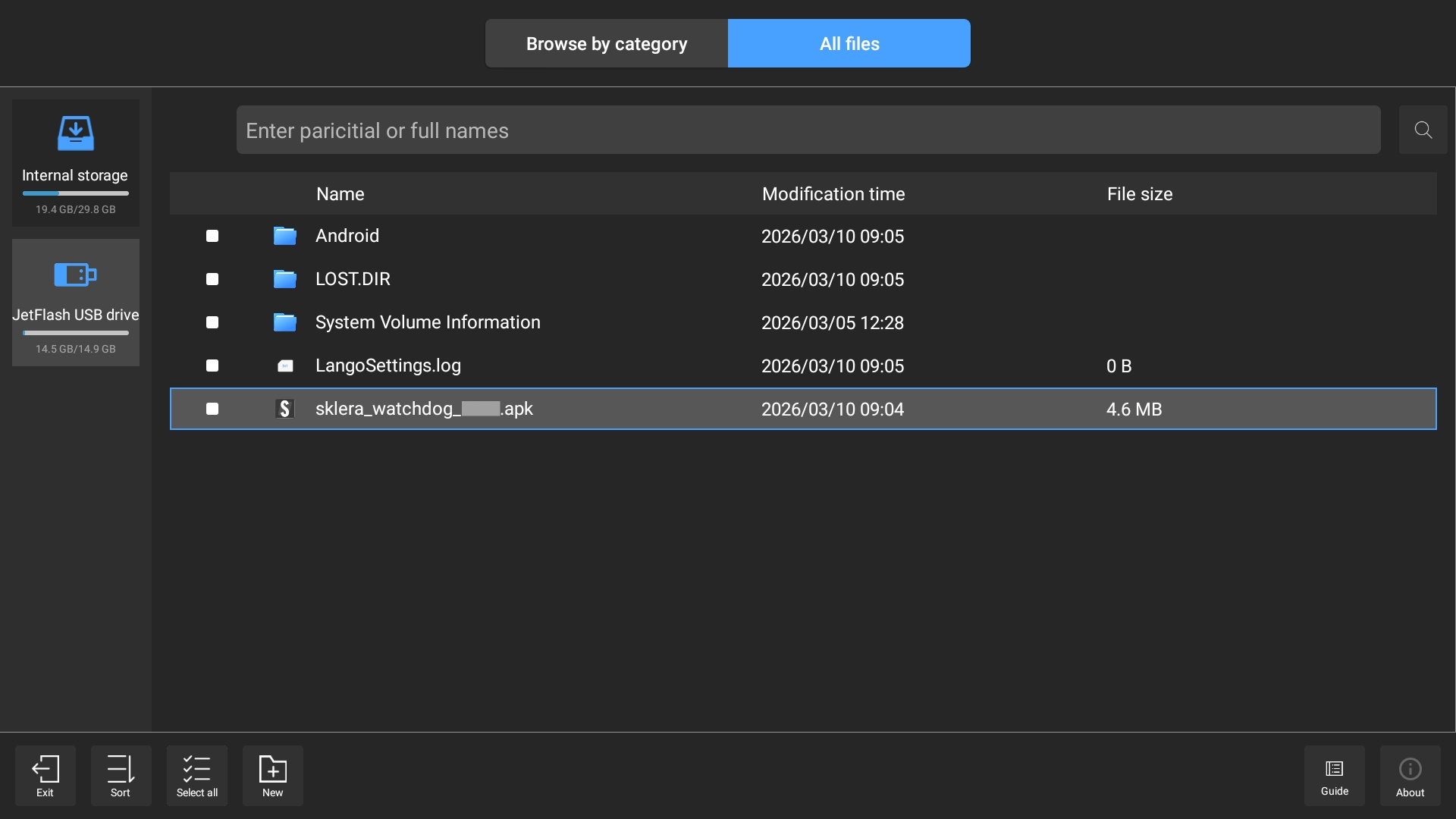Select Internal storage in sidebar
This screenshot has width=1456, height=819.
click(x=75, y=163)
